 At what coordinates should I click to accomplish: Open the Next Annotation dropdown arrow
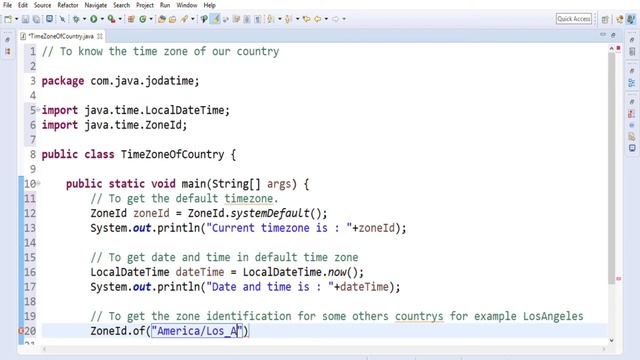click(x=280, y=19)
